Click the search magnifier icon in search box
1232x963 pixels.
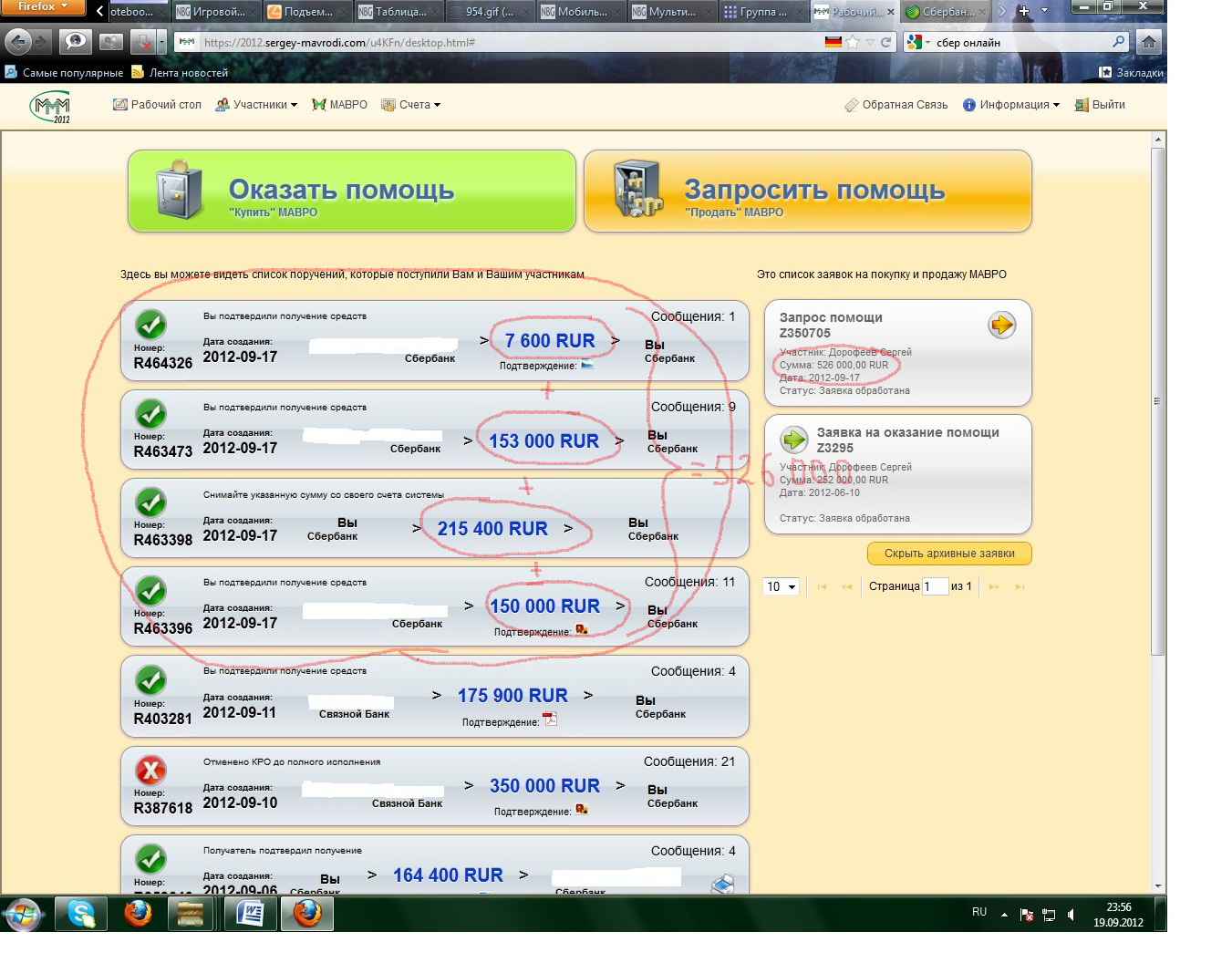(x=1118, y=42)
